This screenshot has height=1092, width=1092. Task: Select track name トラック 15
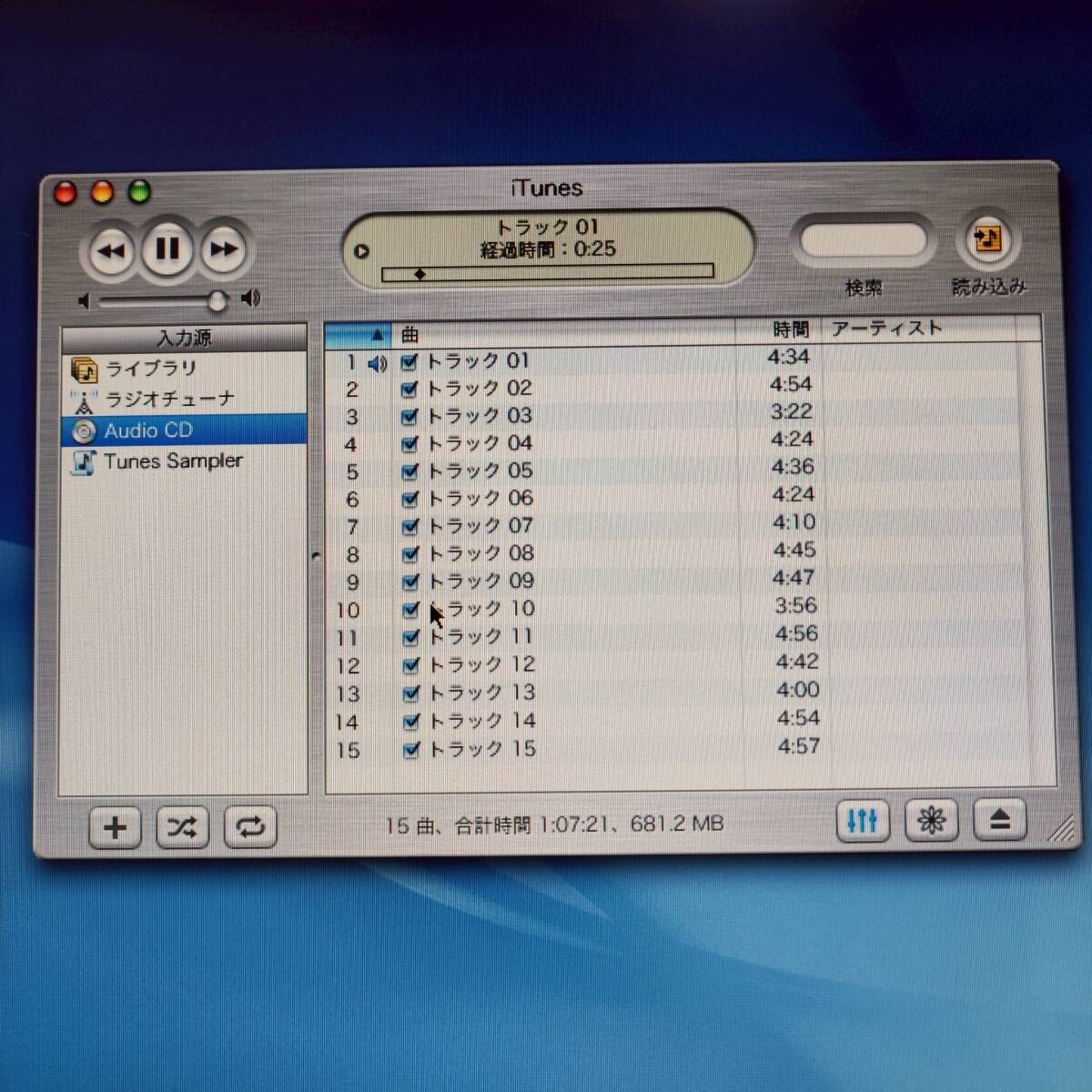pyautogui.click(x=482, y=749)
